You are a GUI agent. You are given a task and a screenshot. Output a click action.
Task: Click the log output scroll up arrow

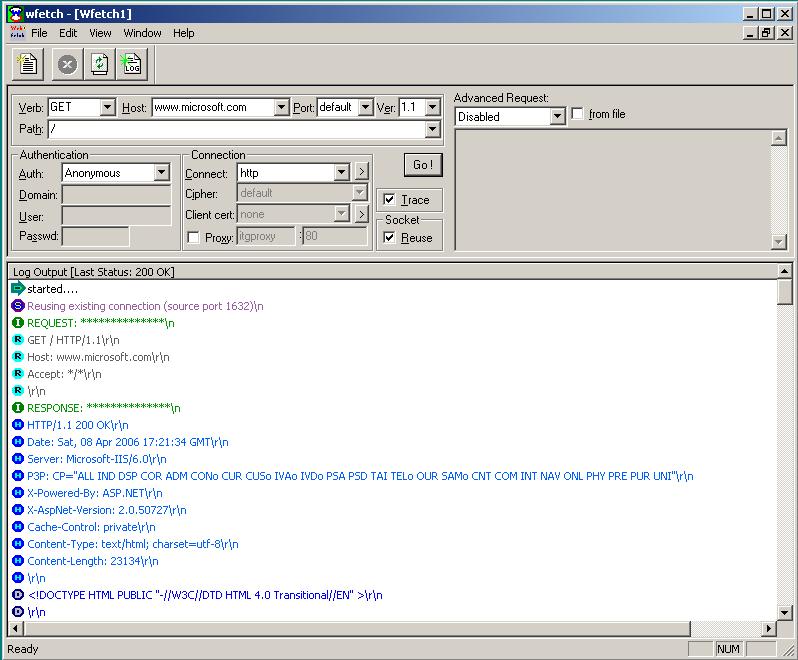coord(784,271)
